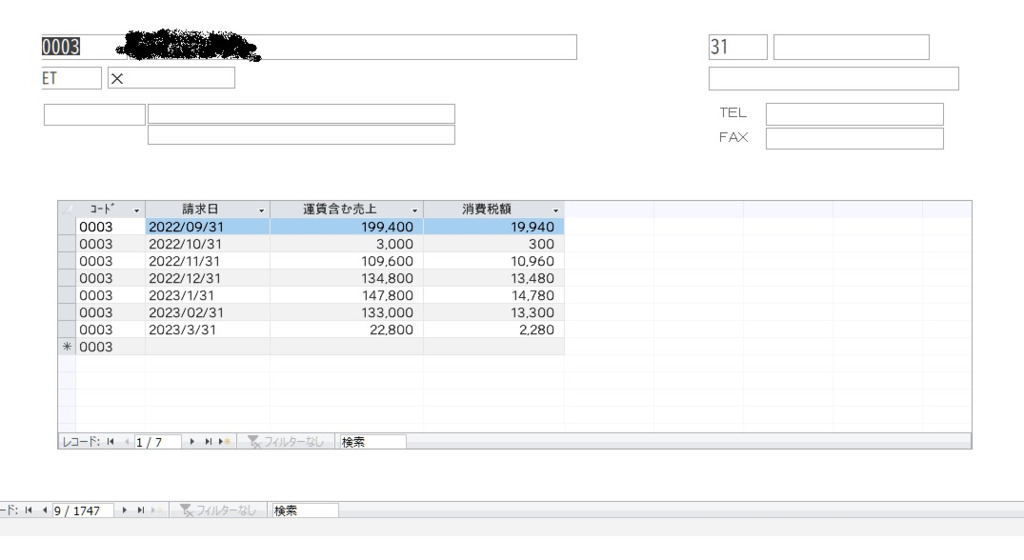
Task: Jump to last record in main form navigator
Action: (x=141, y=510)
